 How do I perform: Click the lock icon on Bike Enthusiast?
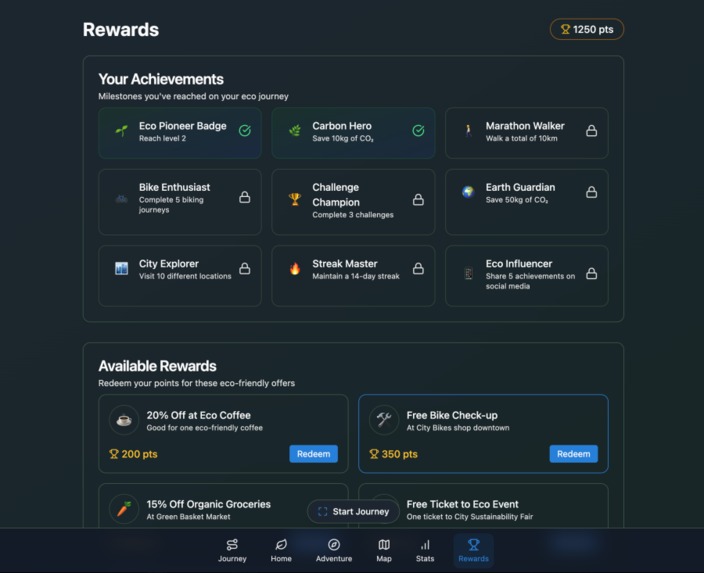245,197
